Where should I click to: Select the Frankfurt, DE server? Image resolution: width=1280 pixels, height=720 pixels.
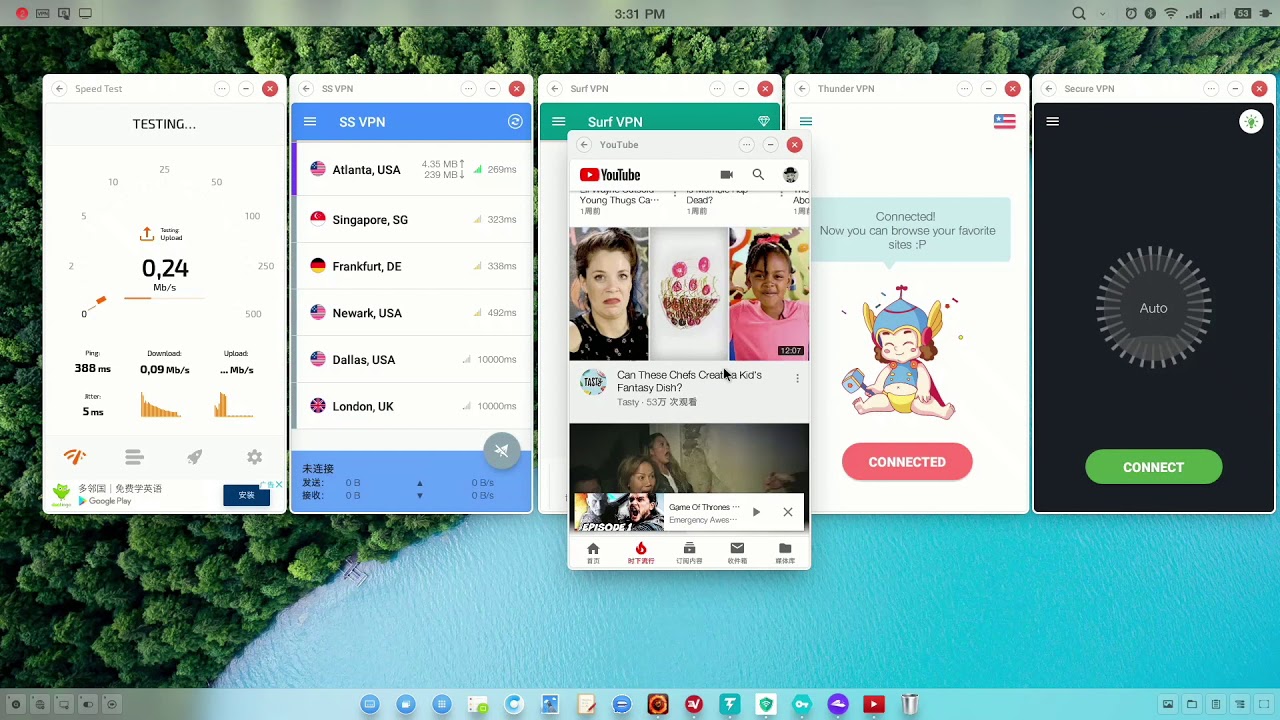tap(412, 266)
